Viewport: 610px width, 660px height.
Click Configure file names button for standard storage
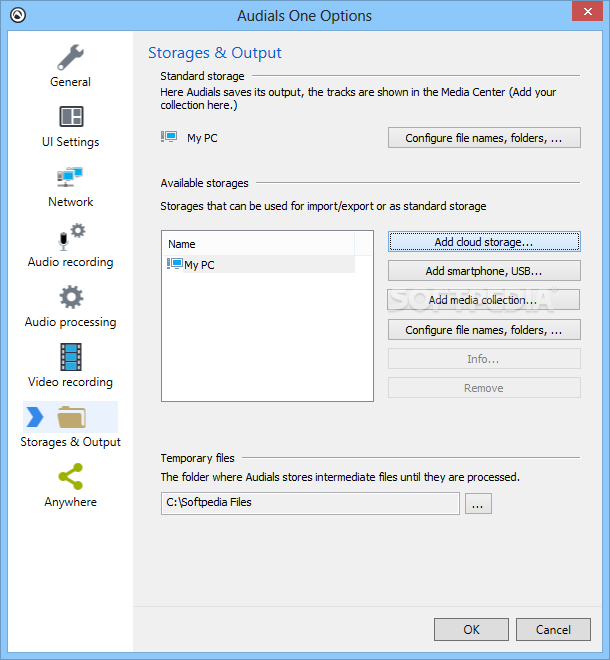click(x=484, y=138)
